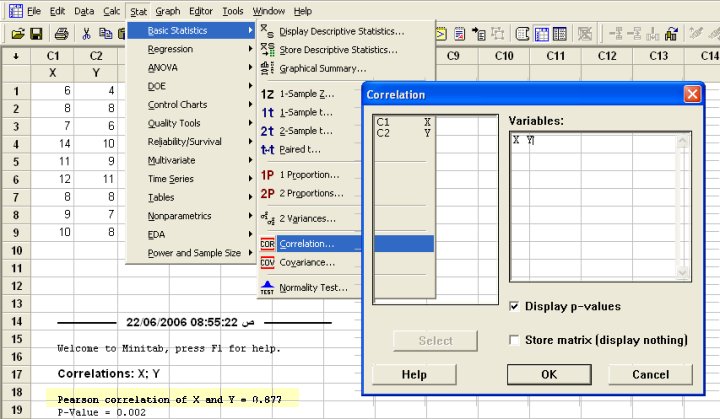
Task: Click row header 9 in worksheet
Action: tap(16, 232)
